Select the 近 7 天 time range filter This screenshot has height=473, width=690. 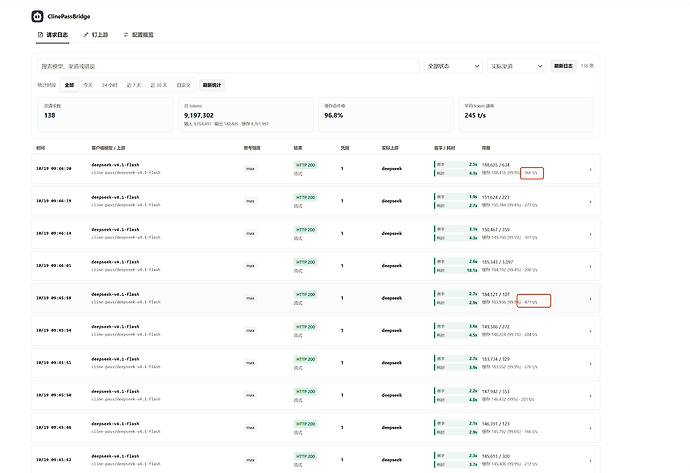pyautogui.click(x=134, y=85)
